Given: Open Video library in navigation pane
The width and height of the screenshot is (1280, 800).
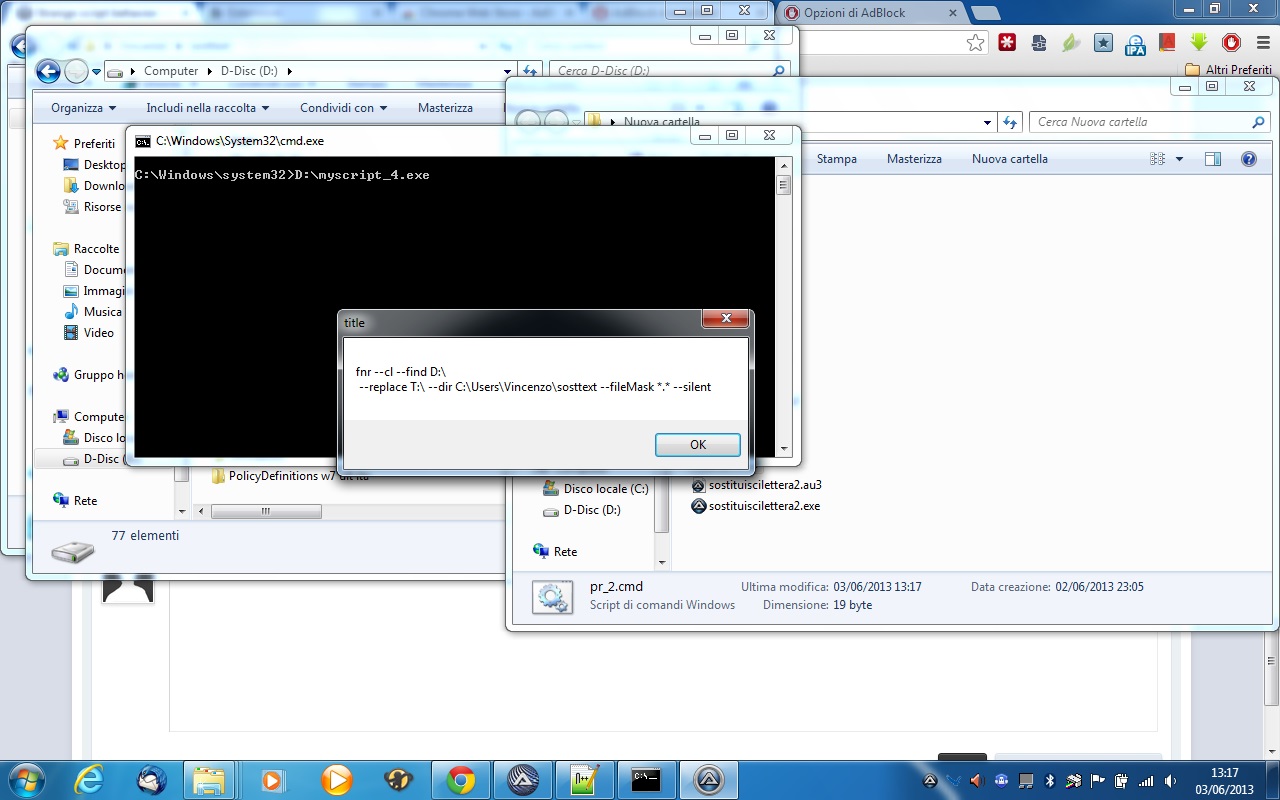Looking at the screenshot, I should coord(98,333).
